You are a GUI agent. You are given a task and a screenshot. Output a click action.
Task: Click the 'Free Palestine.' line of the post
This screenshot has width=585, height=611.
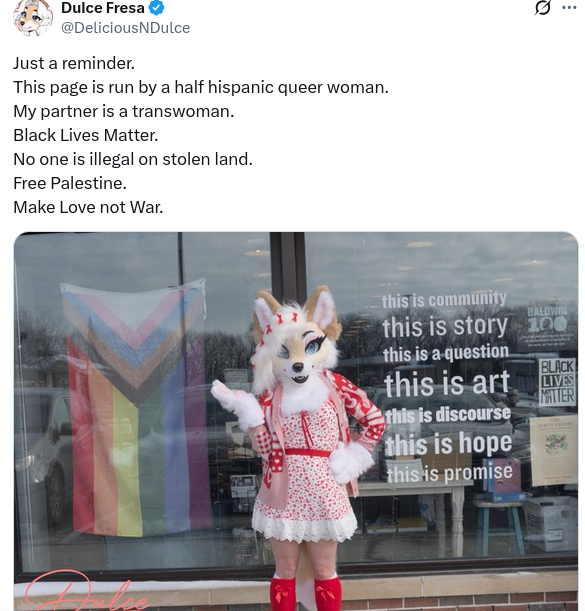click(70, 183)
